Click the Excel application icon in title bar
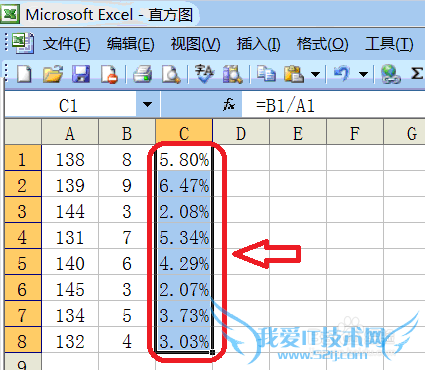Screen dimensions: 425x370 tap(10, 13)
